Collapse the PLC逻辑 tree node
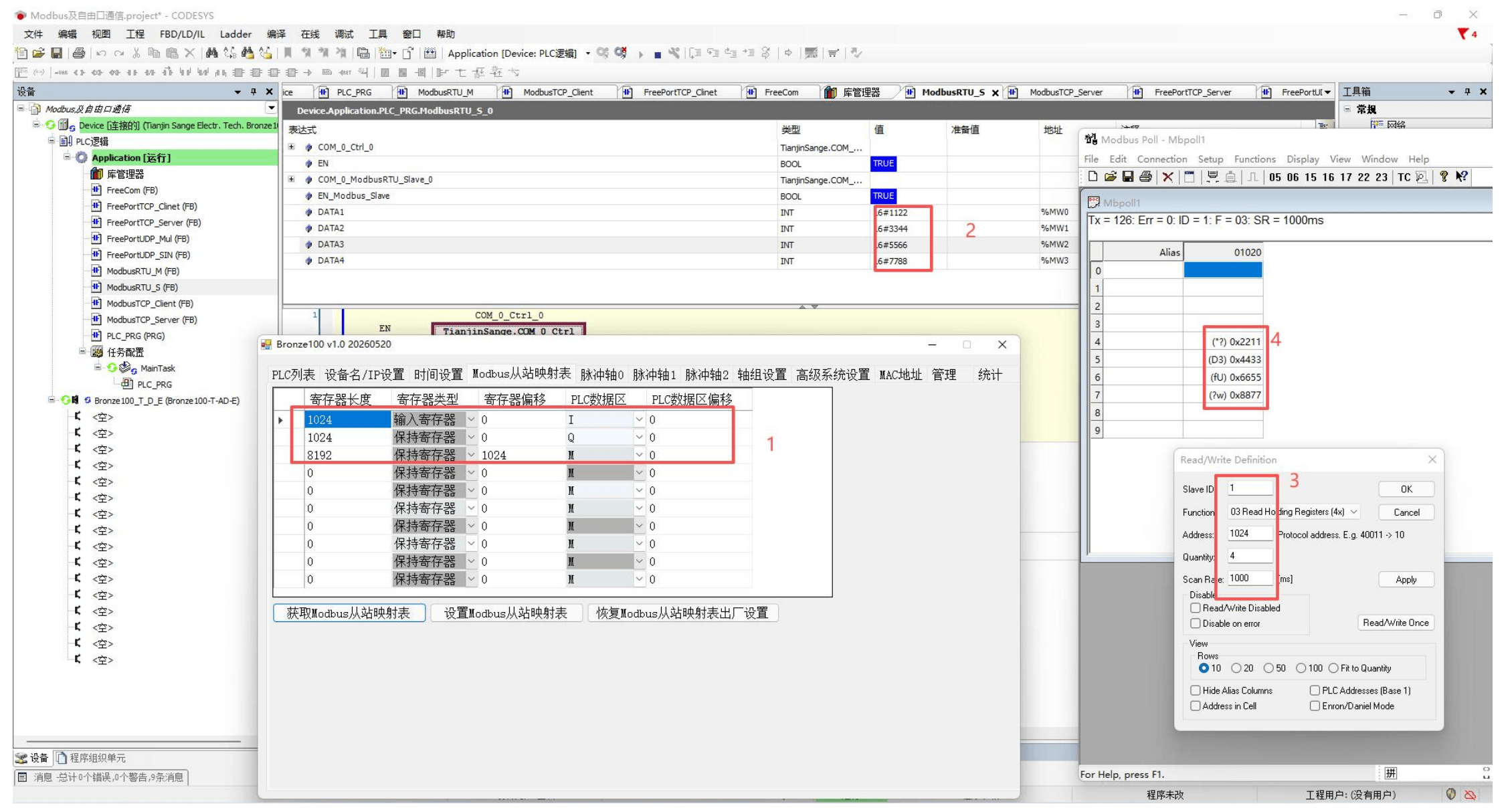 click(x=52, y=141)
